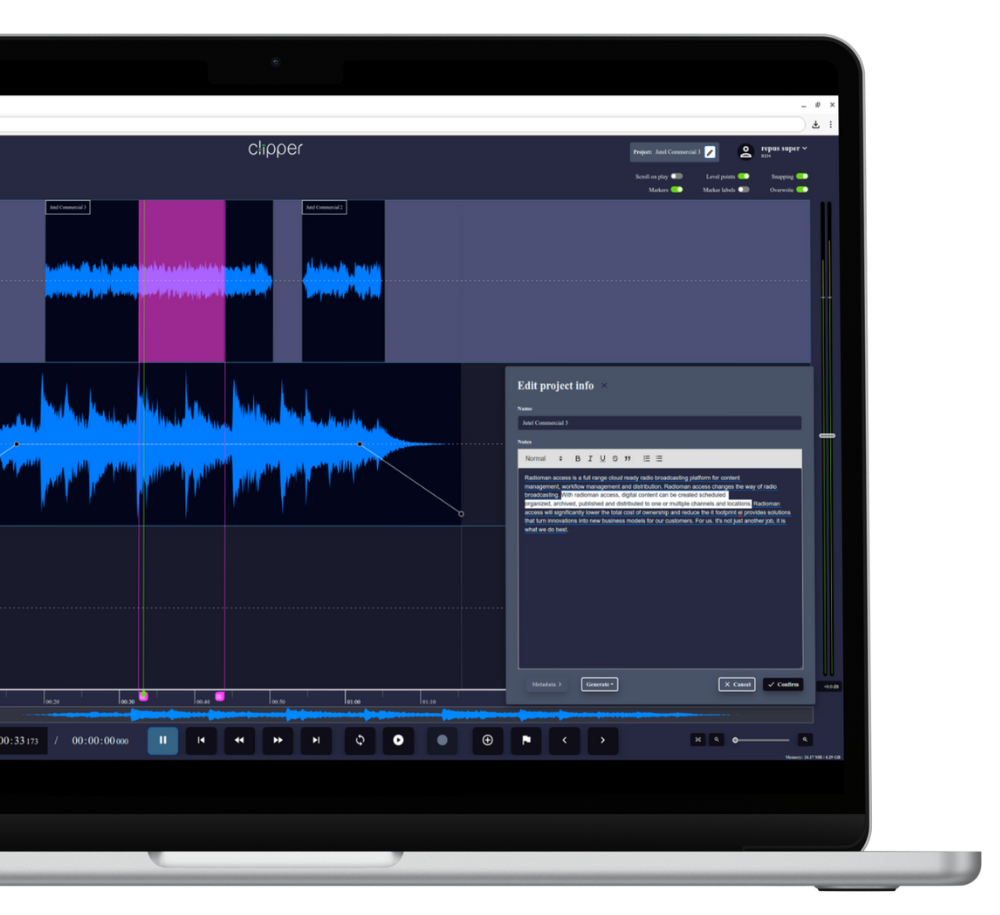This screenshot has height=915, width=1000.
Task: Skip to start of the project
Action: [x=201, y=740]
